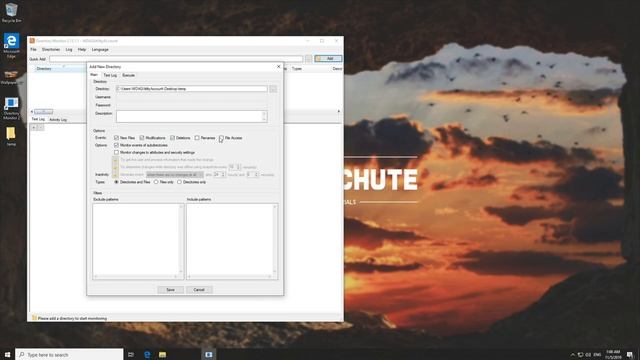The image size is (640, 360).
Task: Click the Save button
Action: point(170,289)
